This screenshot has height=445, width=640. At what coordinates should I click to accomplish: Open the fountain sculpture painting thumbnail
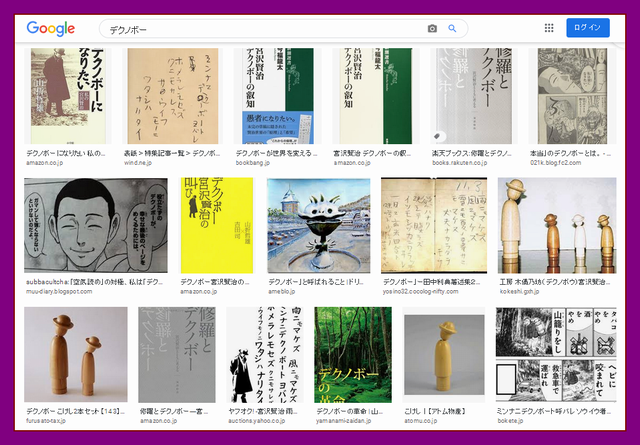coord(319,225)
